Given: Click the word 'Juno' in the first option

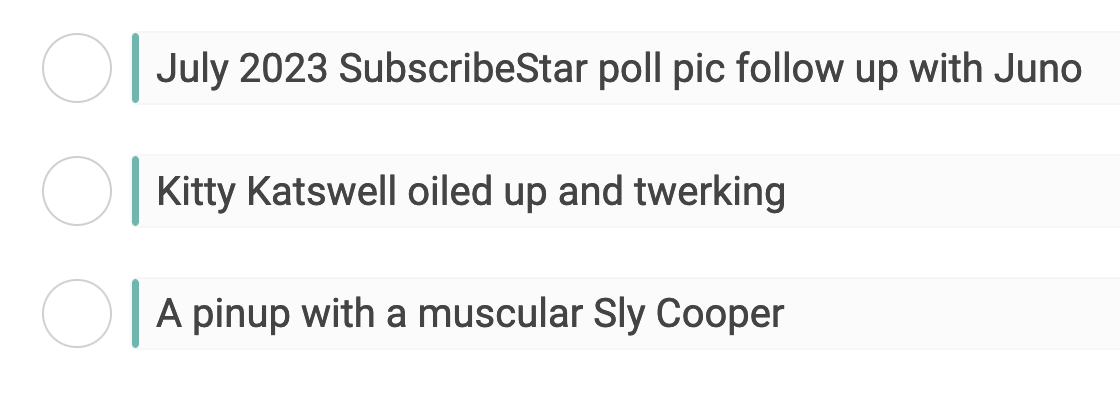Looking at the screenshot, I should pos(1038,69).
